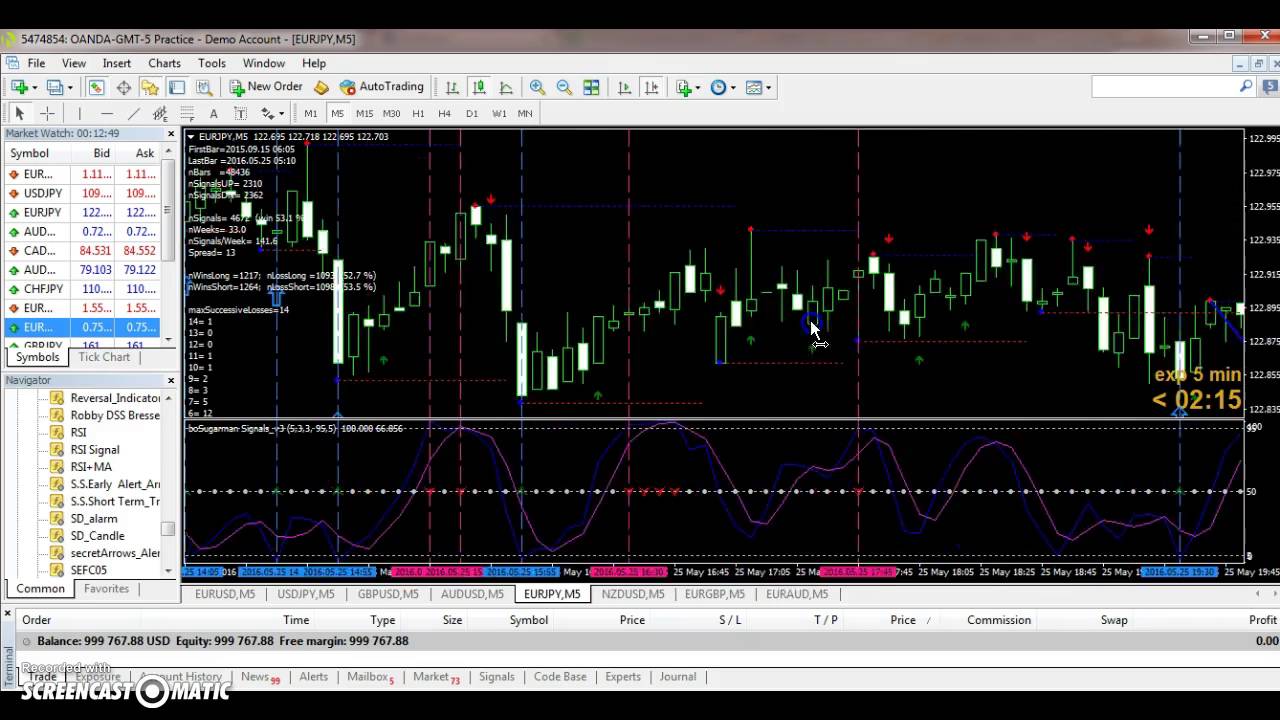Viewport: 1280px width, 720px height.
Task: Open the Code Base terminal tab
Action: click(560, 677)
